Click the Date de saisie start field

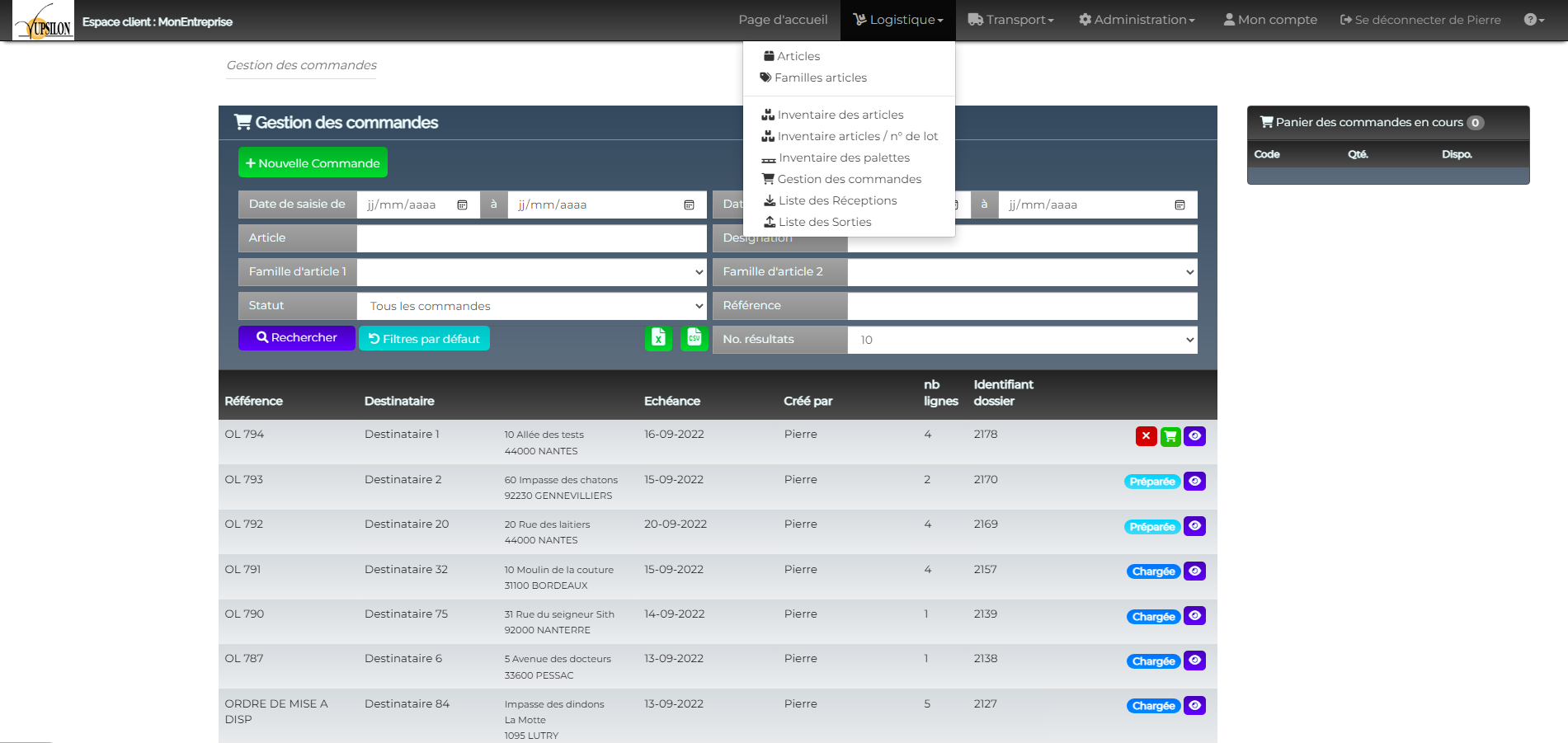point(418,205)
